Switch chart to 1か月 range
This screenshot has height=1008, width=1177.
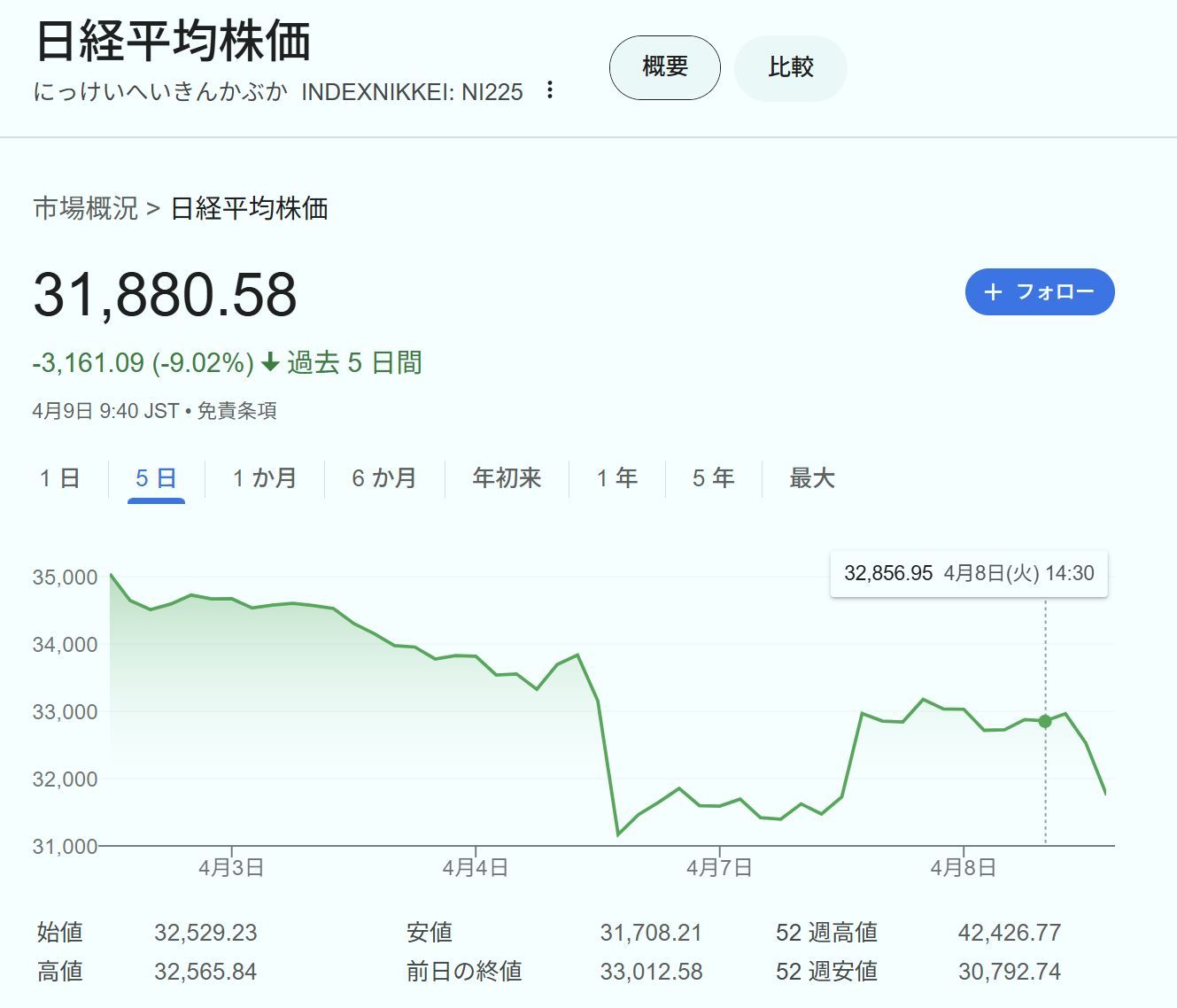tap(264, 478)
